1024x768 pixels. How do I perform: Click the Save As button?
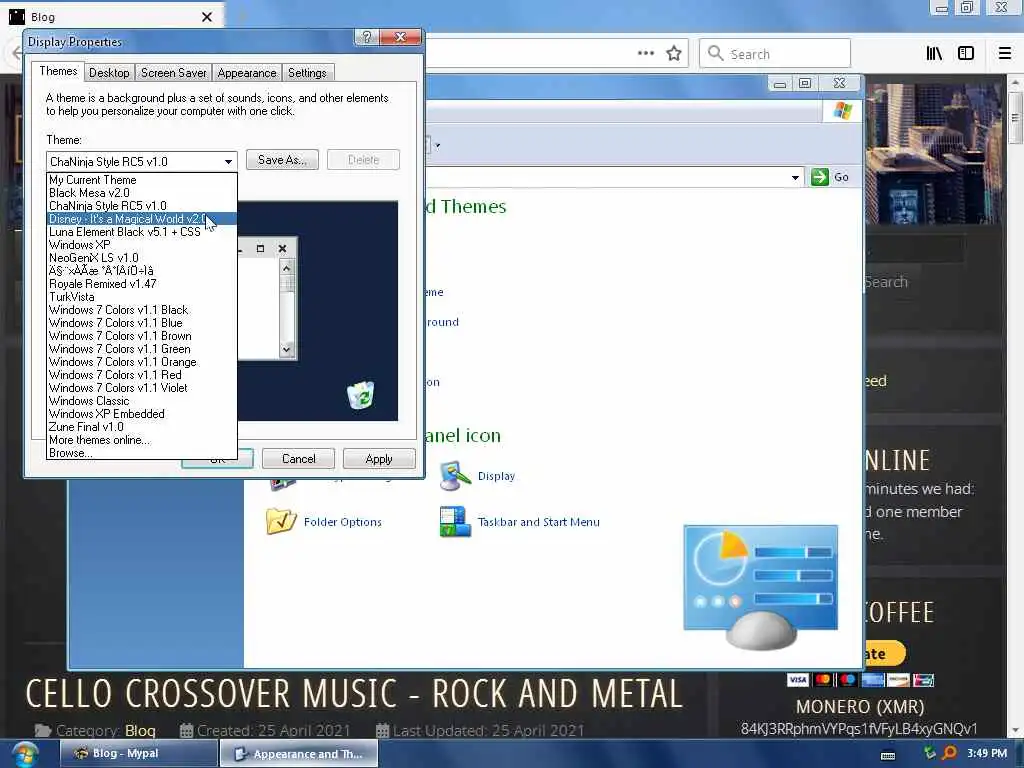coord(282,160)
